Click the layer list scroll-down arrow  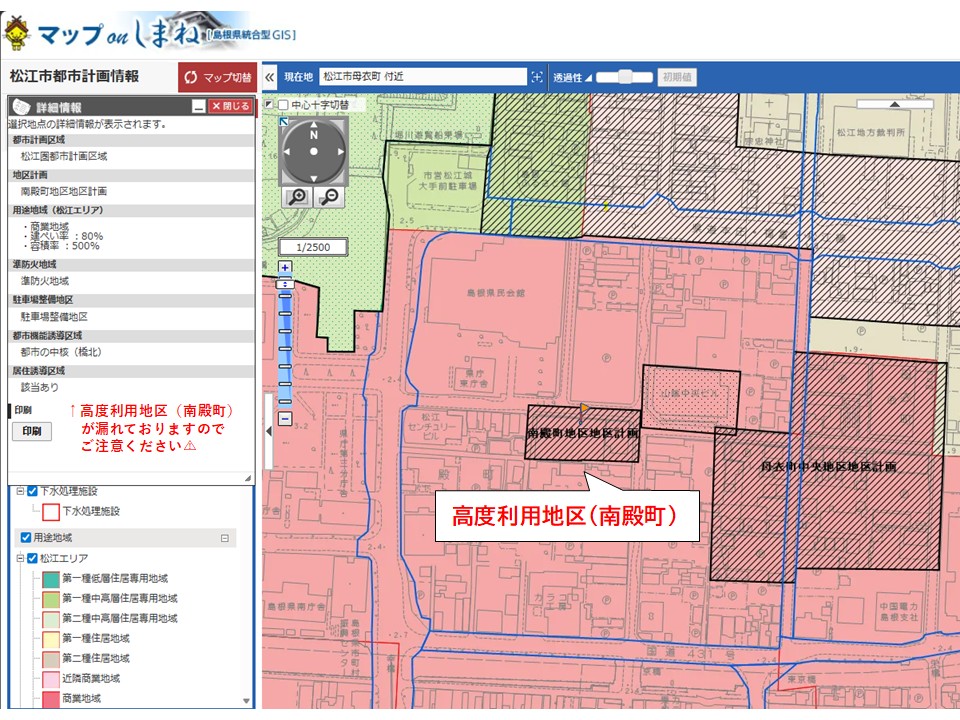(x=246, y=701)
